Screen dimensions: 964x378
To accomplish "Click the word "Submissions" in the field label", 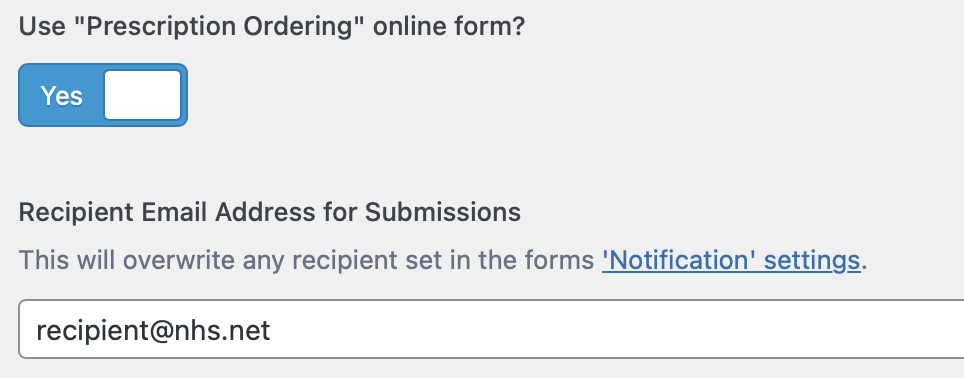I will 443,213.
